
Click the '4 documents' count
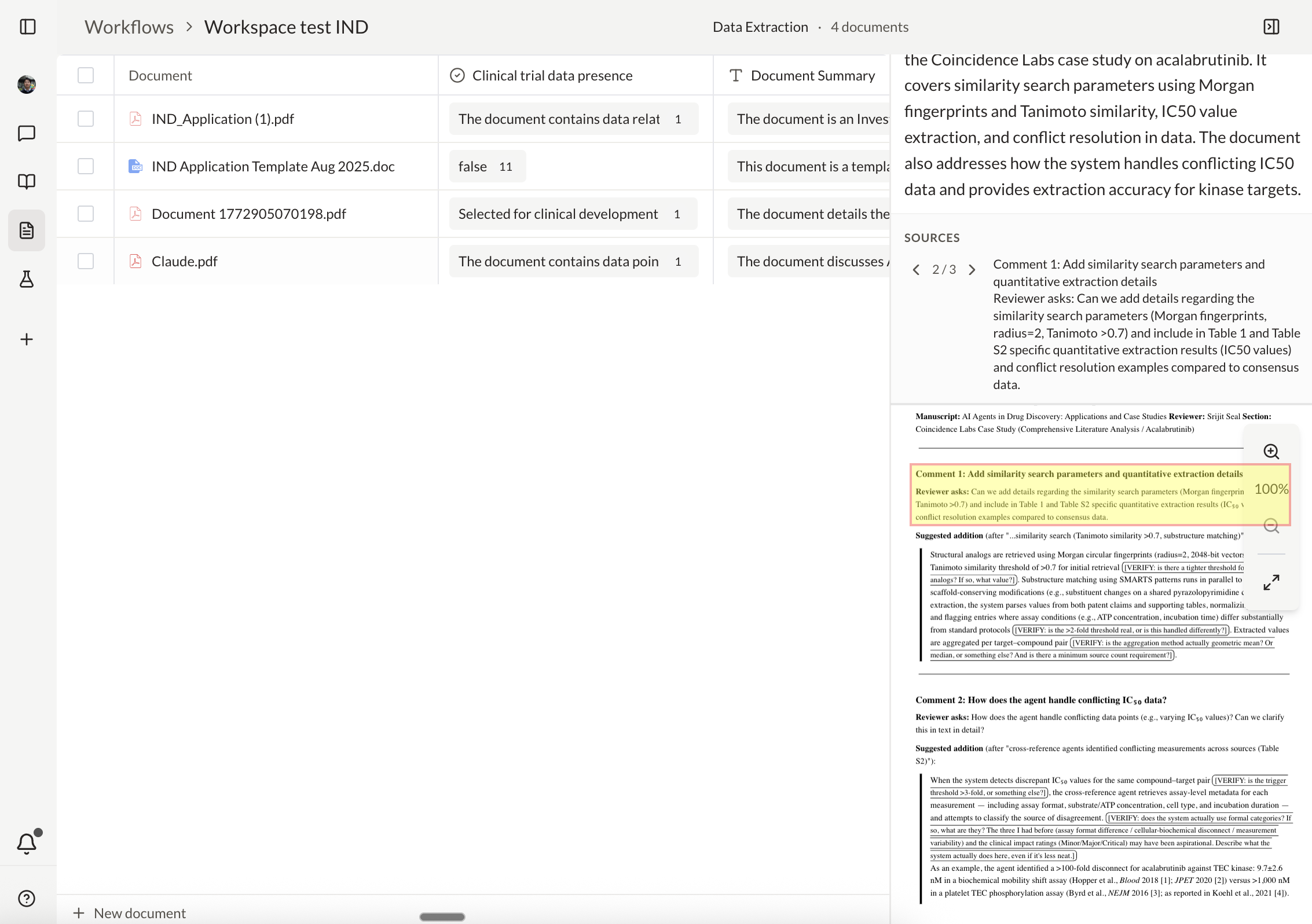coord(870,27)
